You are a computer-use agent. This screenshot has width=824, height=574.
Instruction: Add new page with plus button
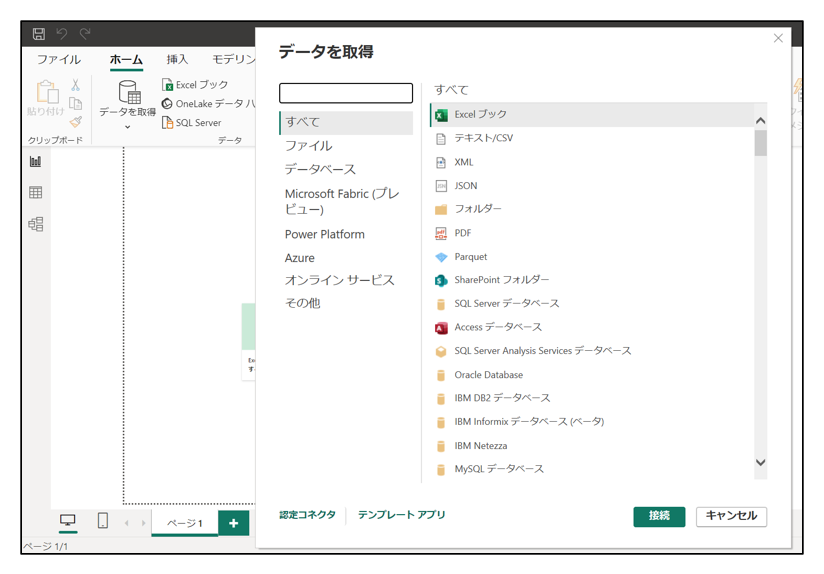(x=234, y=523)
